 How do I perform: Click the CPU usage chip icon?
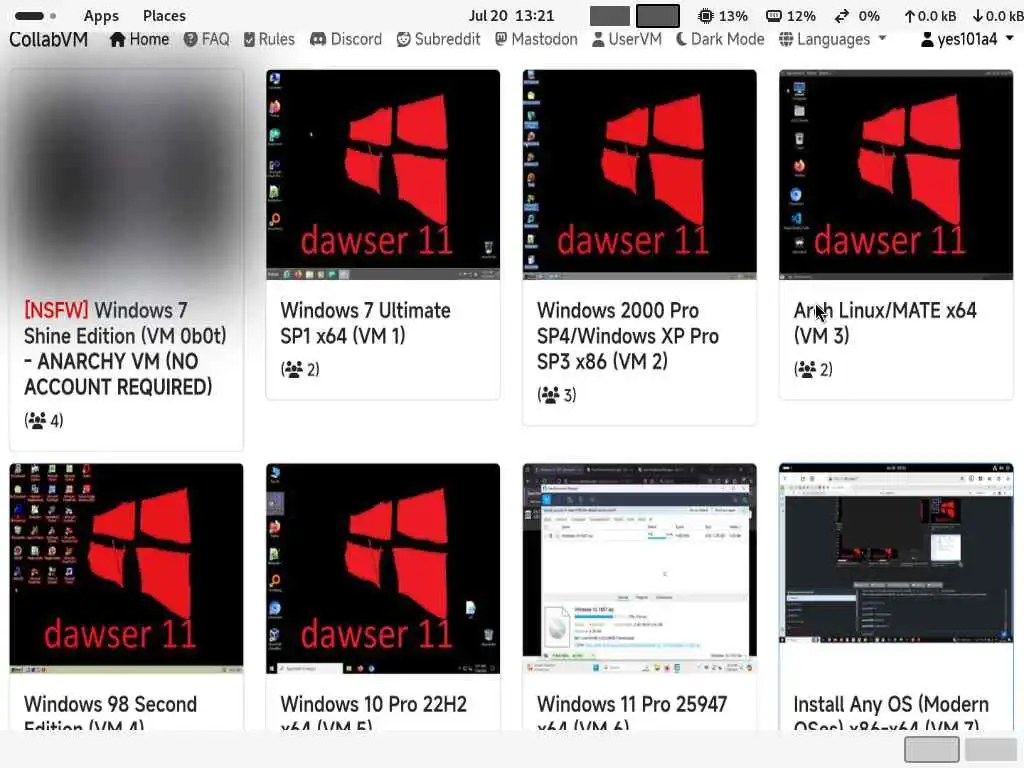point(705,16)
